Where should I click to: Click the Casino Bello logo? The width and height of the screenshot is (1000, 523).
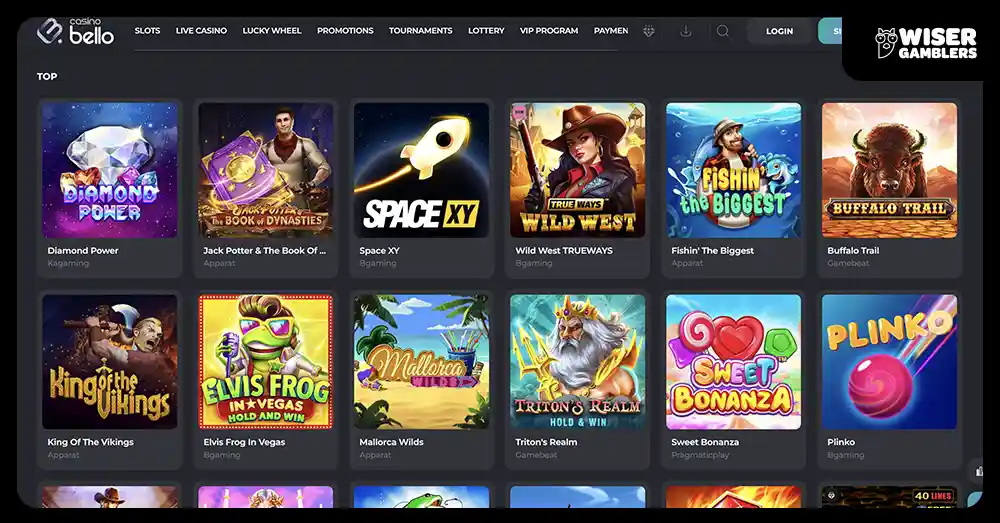click(75, 31)
